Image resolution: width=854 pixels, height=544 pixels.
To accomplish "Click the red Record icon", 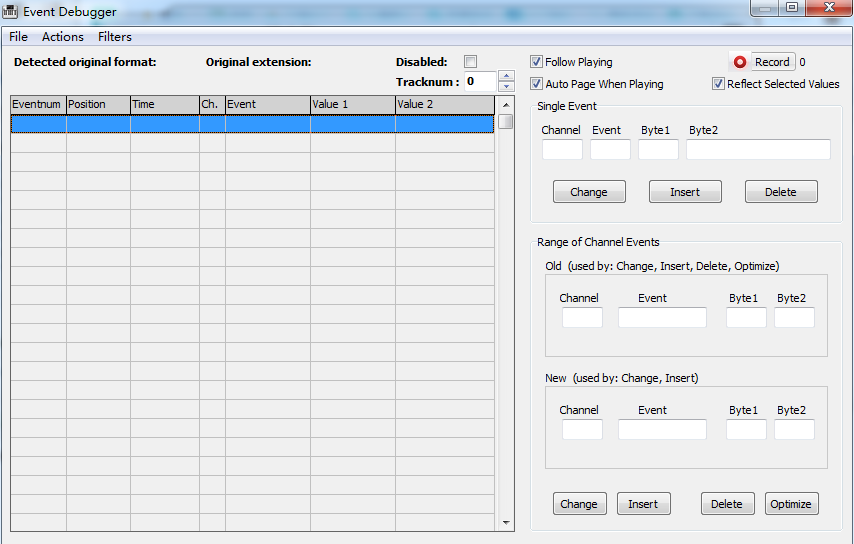I will (740, 62).
